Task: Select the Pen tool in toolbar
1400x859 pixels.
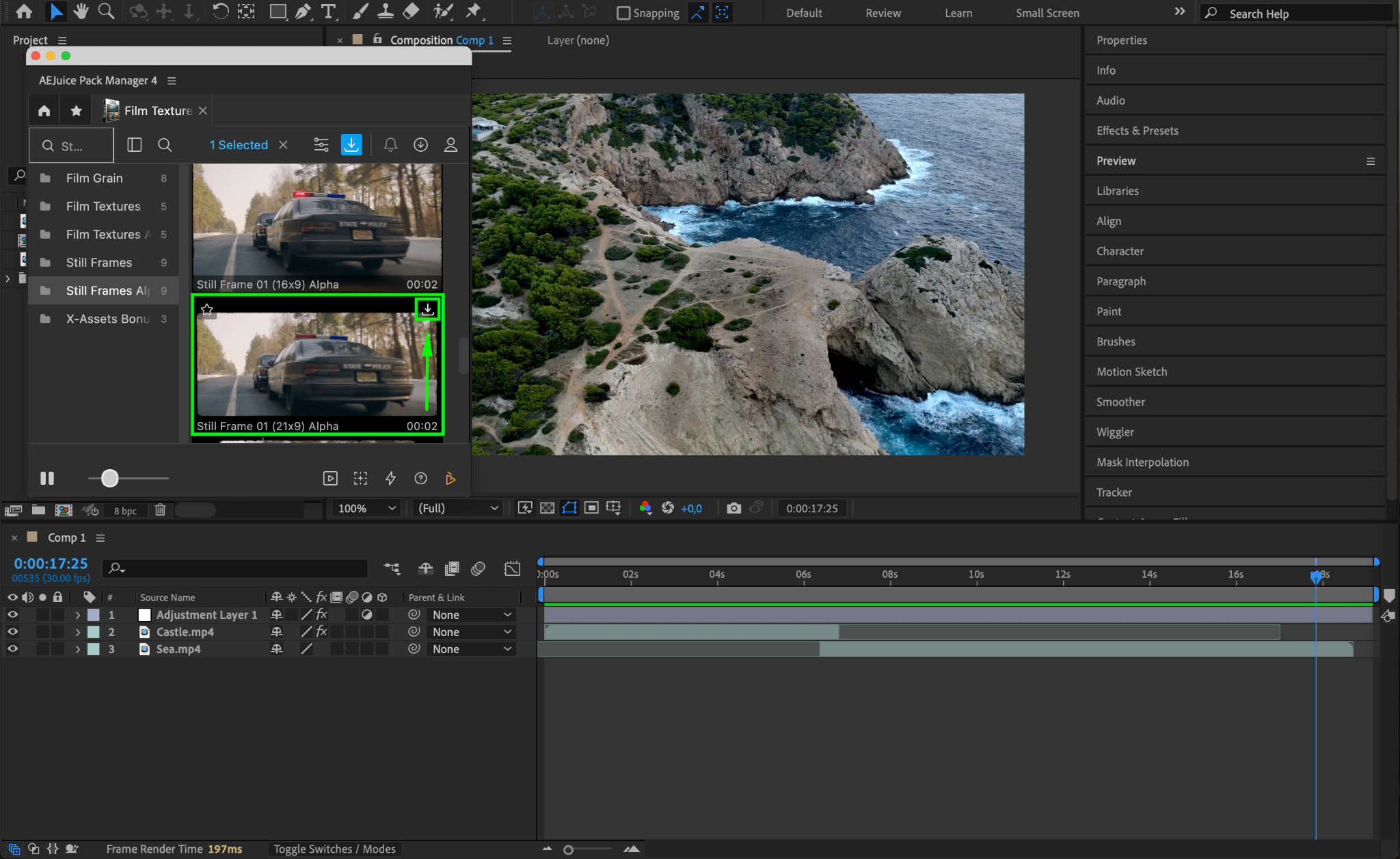Action: (x=303, y=12)
